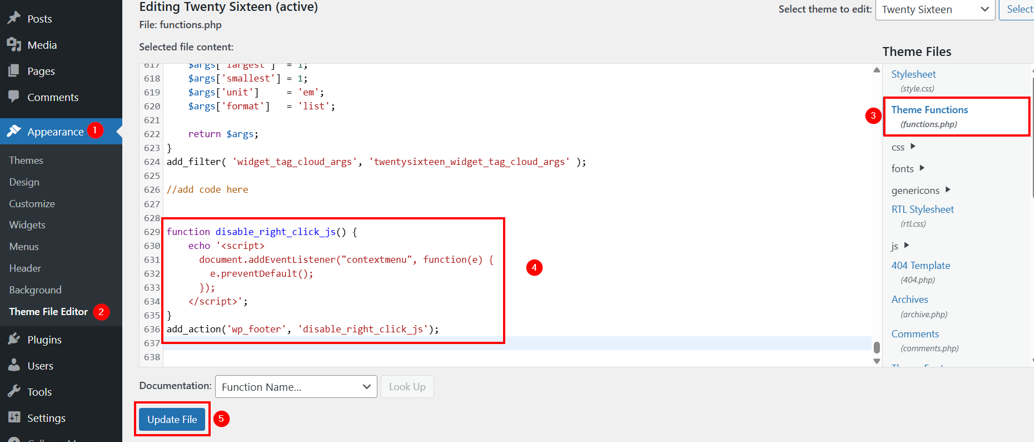Click the code editor scrollbar thumb
Image resolution: width=1034 pixels, height=442 pixels.
(x=876, y=348)
